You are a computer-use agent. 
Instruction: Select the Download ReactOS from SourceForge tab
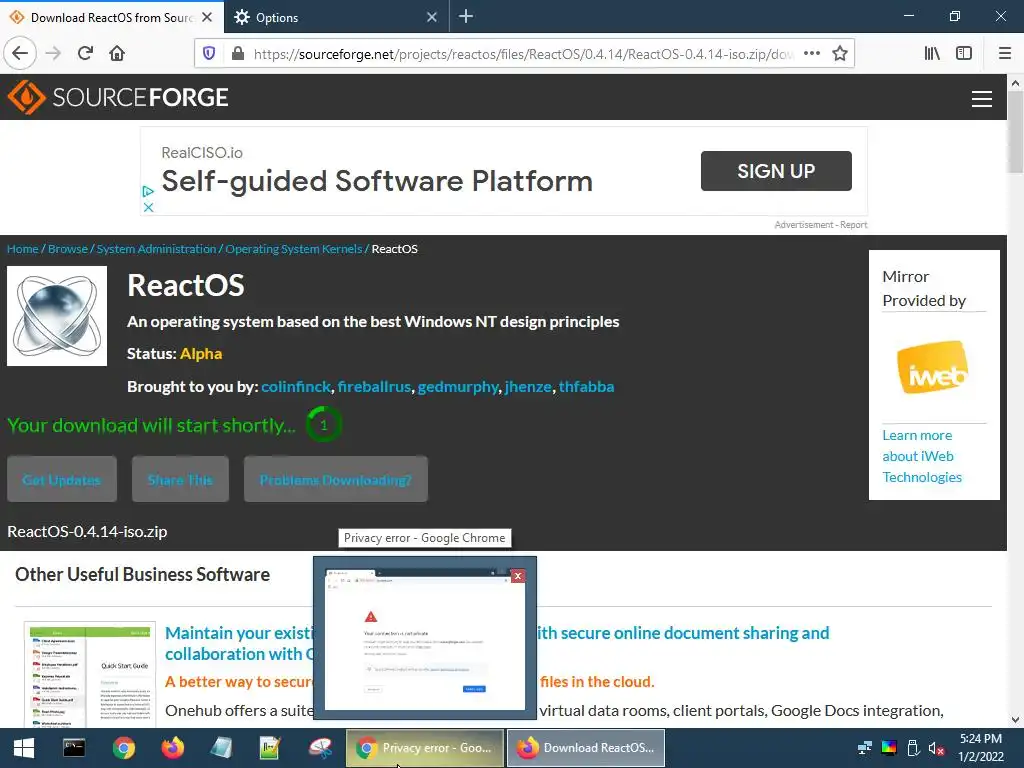click(111, 17)
